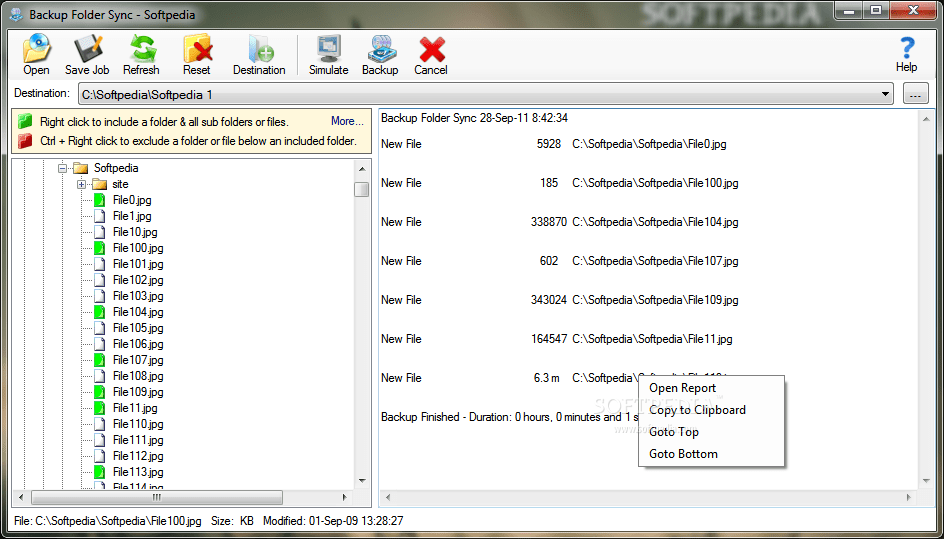The image size is (944, 539).
Task: Click log line for File107.jpg
Action: point(560,261)
